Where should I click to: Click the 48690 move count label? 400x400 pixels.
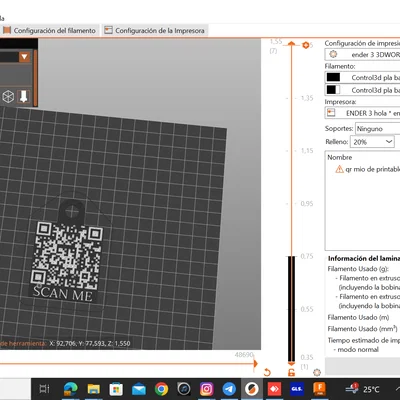pos(244,355)
